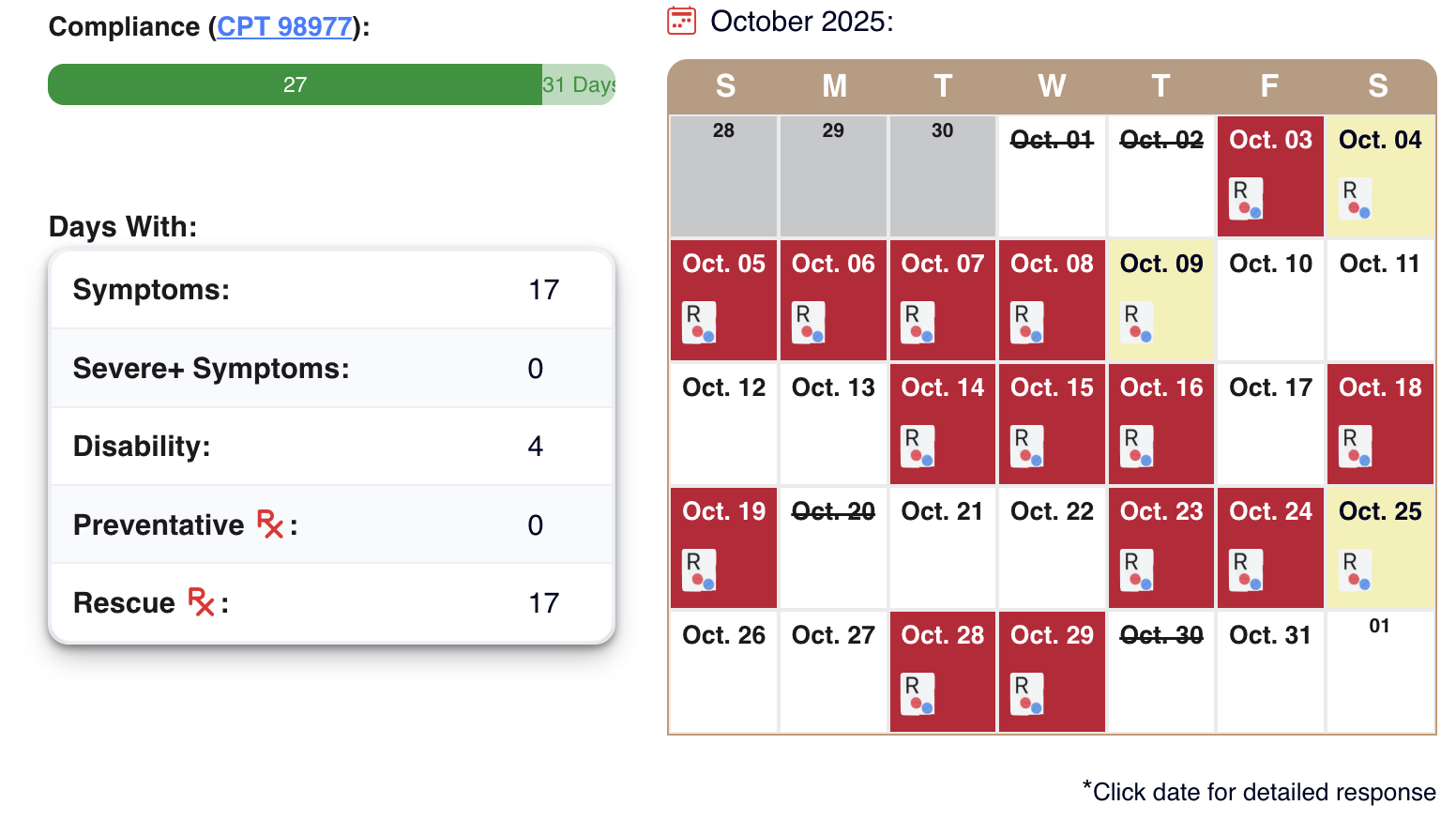This screenshot has height=820, width=1456.
Task: Click the compliance progress bar showing 27
Action: [295, 84]
